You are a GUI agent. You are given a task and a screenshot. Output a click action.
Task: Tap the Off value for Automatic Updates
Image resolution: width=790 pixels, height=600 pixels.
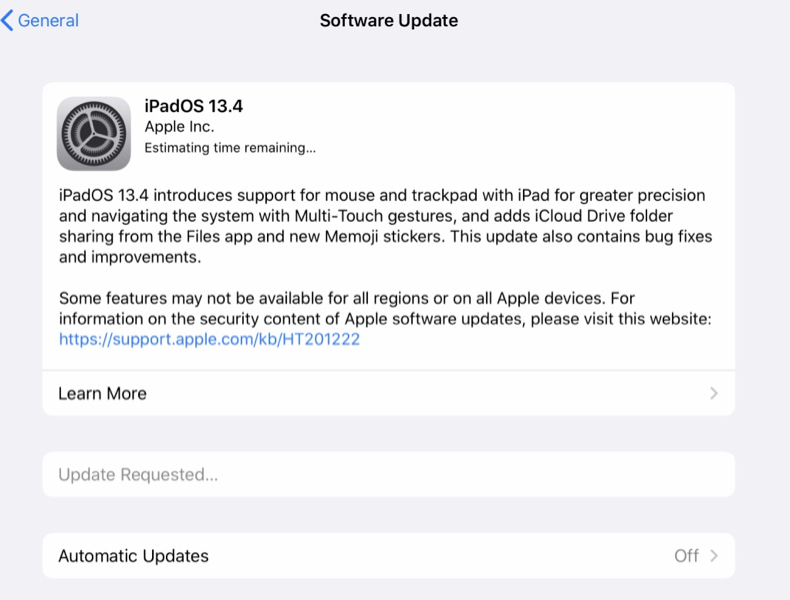(686, 556)
